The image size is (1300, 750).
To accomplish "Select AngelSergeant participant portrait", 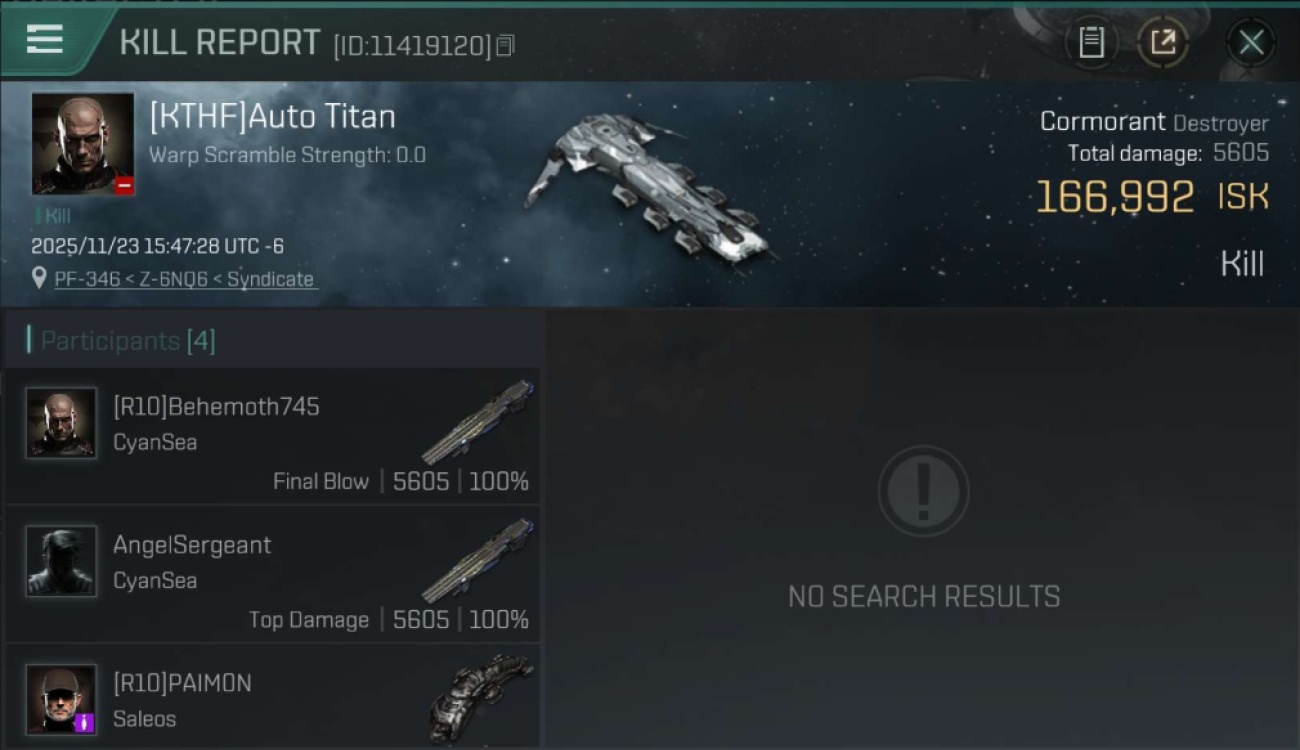I will pos(61,561).
